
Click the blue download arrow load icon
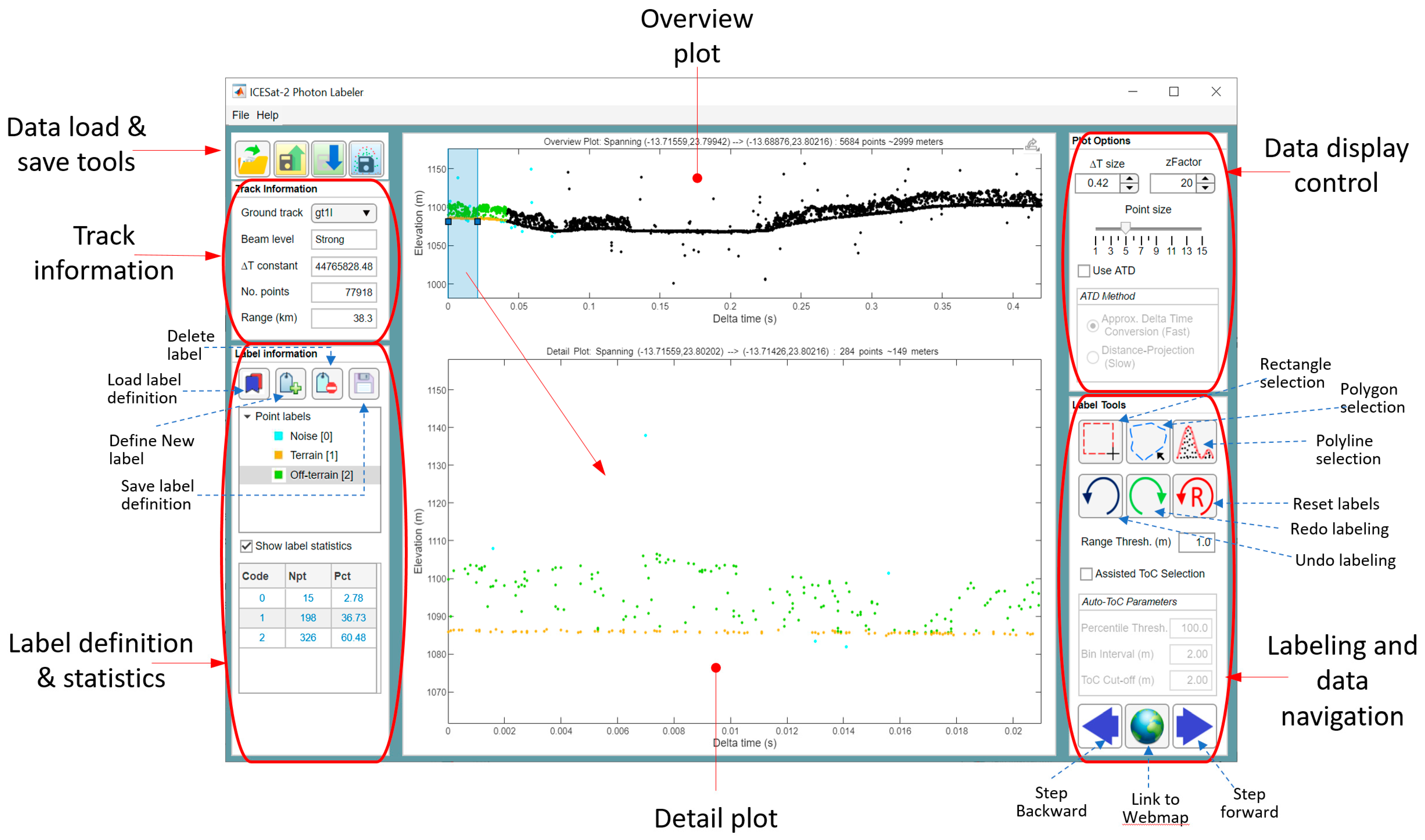(329, 159)
